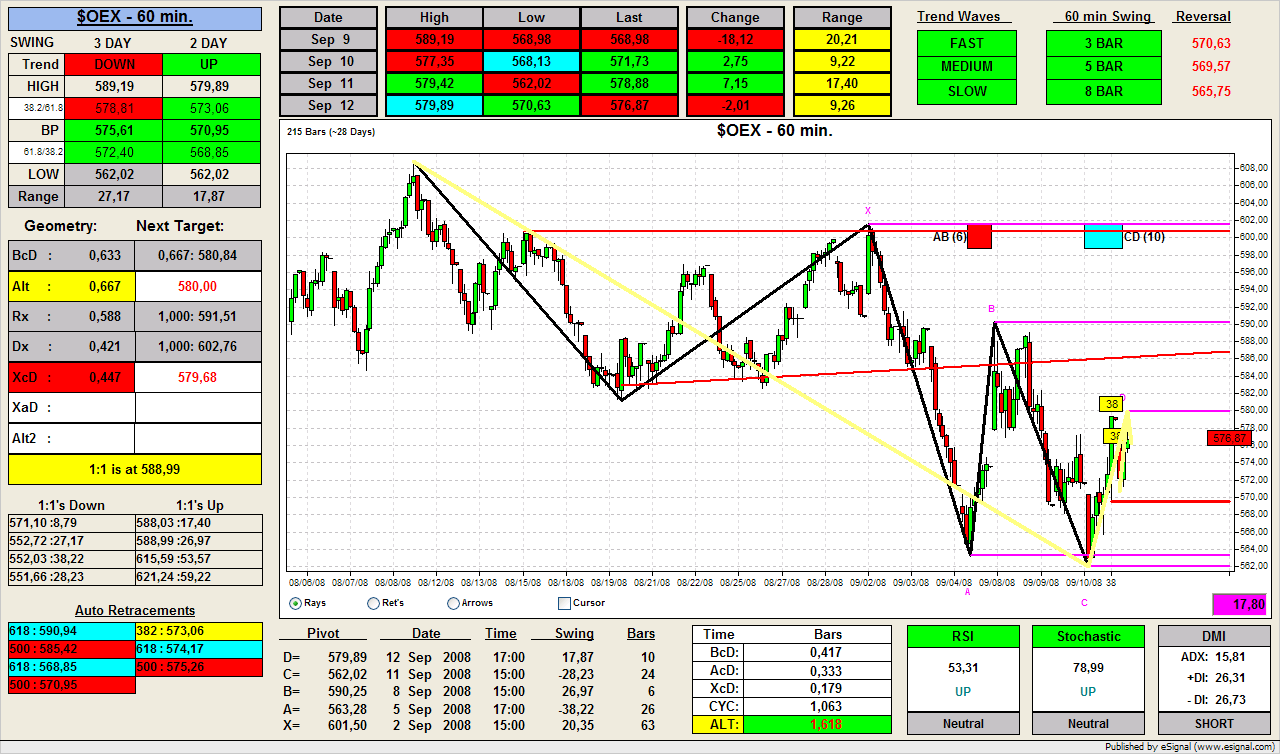Click the FAST trend wave button
1280x754 pixels.
[x=967, y=43]
